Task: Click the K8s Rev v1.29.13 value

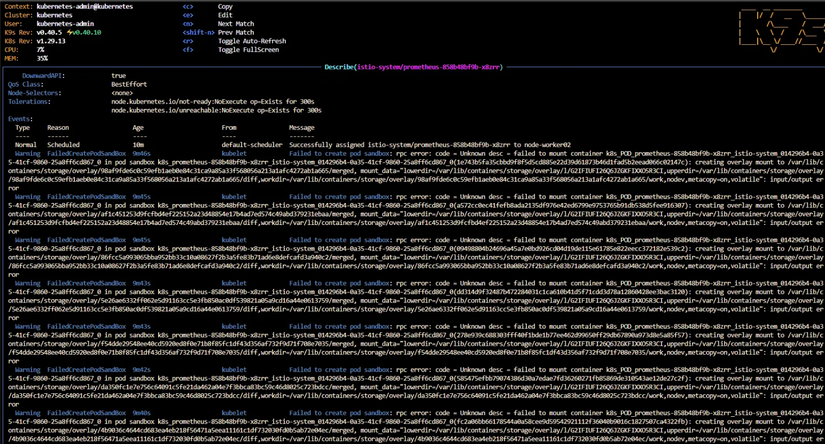Action: tap(51, 41)
